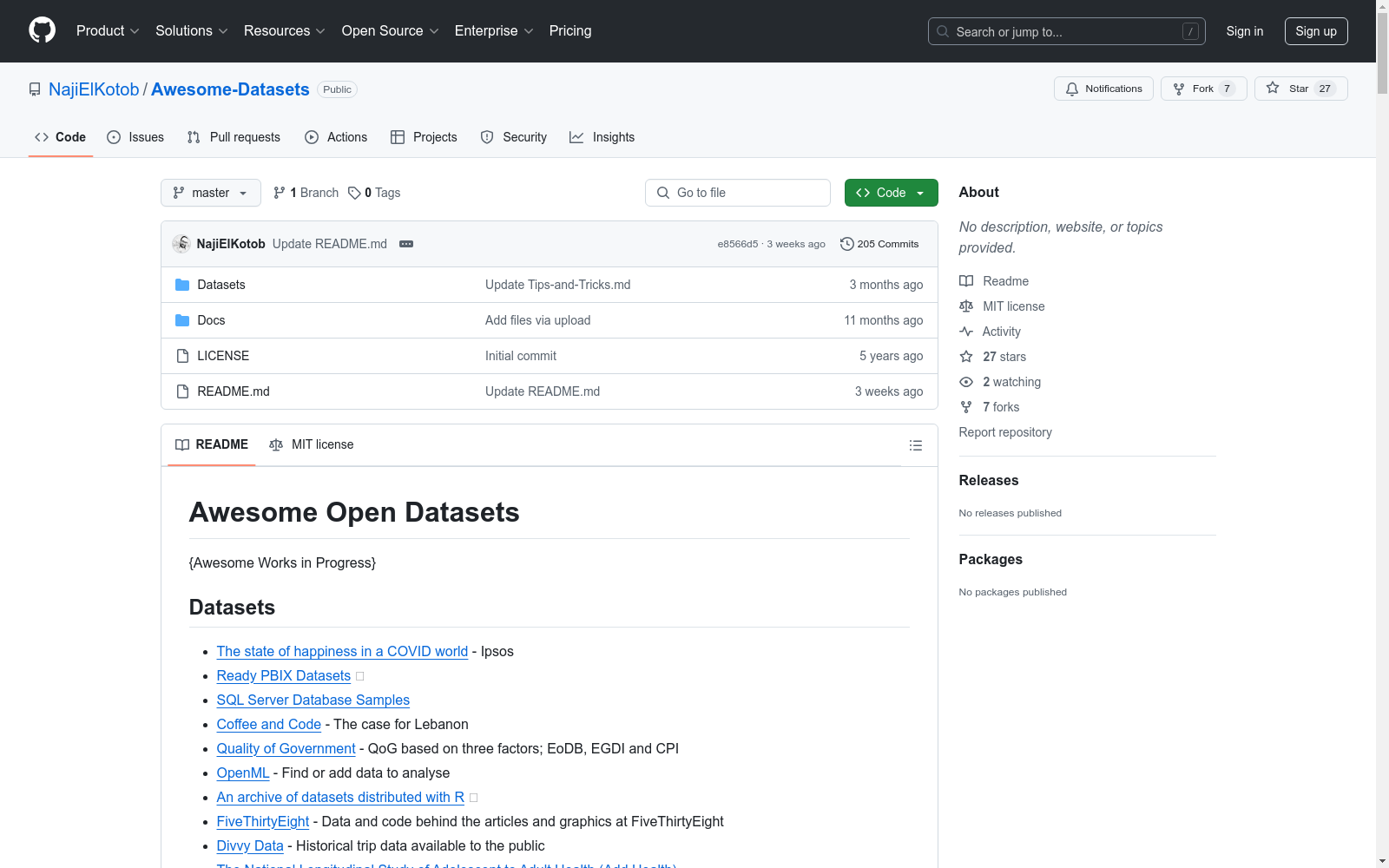This screenshot has width=1389, height=868.
Task: Open 'The state of happiness in a COVID world' link
Action: 342,651
